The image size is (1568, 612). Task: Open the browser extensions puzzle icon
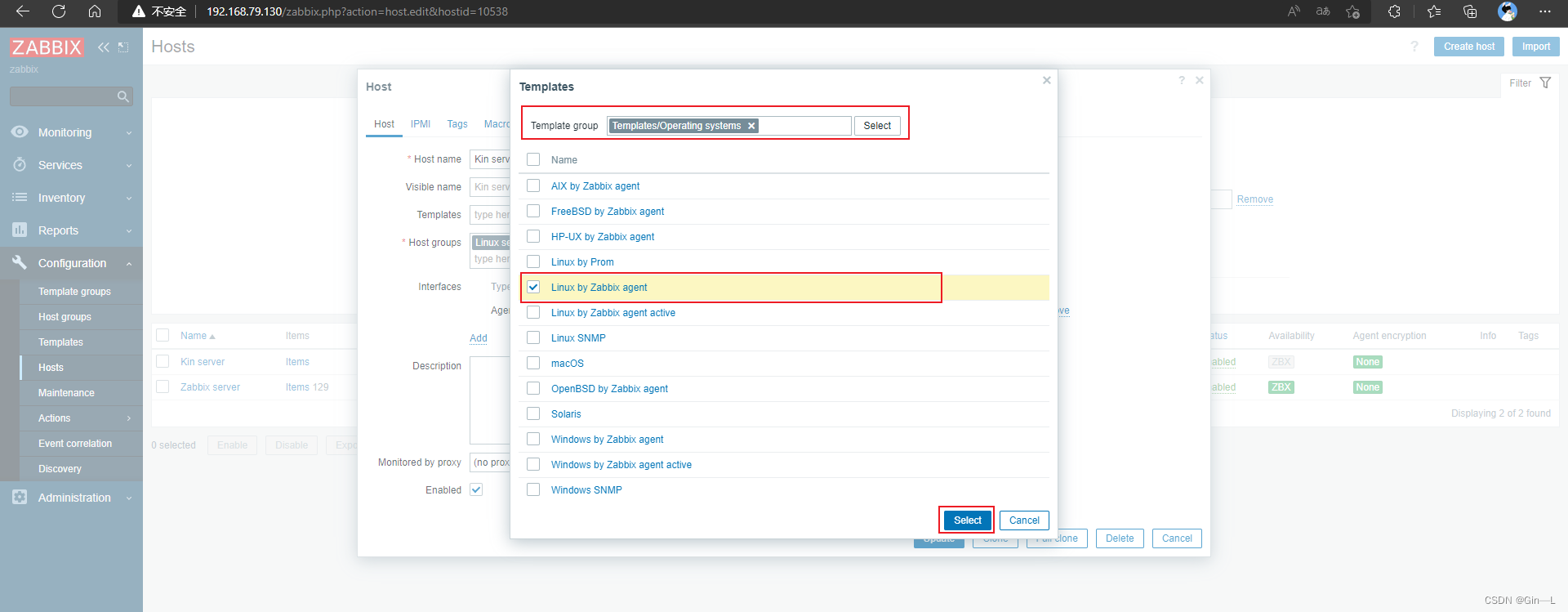(1394, 11)
